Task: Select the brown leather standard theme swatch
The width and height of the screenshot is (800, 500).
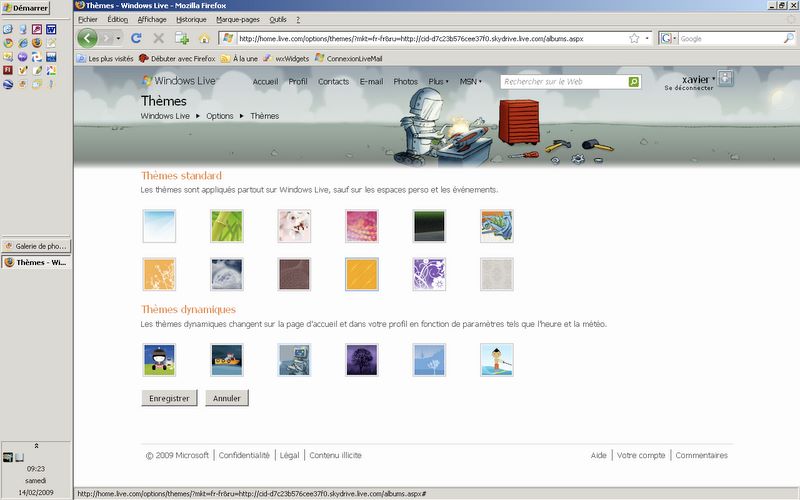Action: click(294, 274)
